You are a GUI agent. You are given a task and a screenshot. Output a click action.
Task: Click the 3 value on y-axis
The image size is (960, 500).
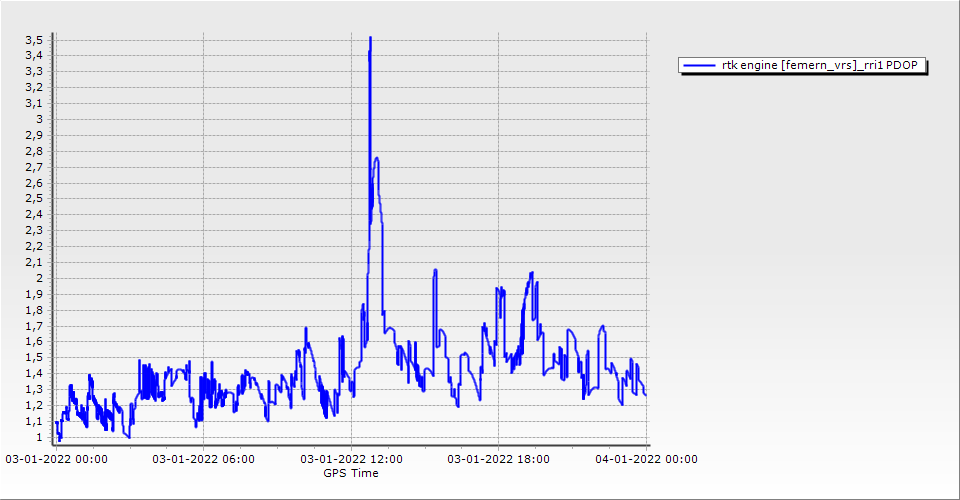coord(40,119)
